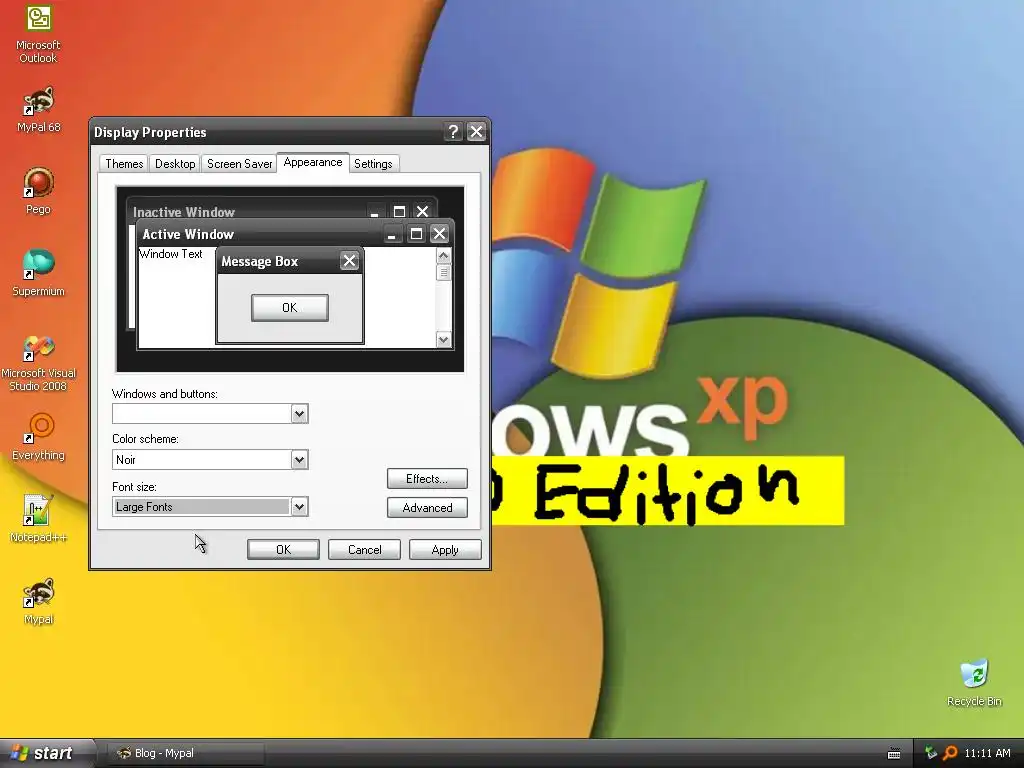Open Supermium browser shortcut
Image resolution: width=1024 pixels, height=768 pixels.
pos(38,274)
